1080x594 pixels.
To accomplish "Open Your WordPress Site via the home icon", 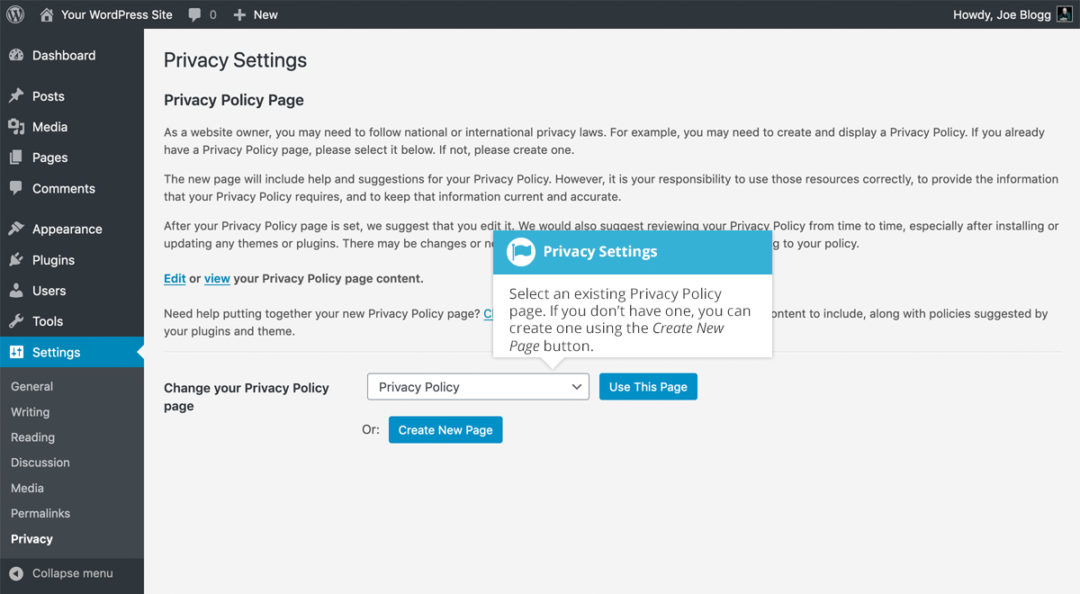I will pos(45,14).
